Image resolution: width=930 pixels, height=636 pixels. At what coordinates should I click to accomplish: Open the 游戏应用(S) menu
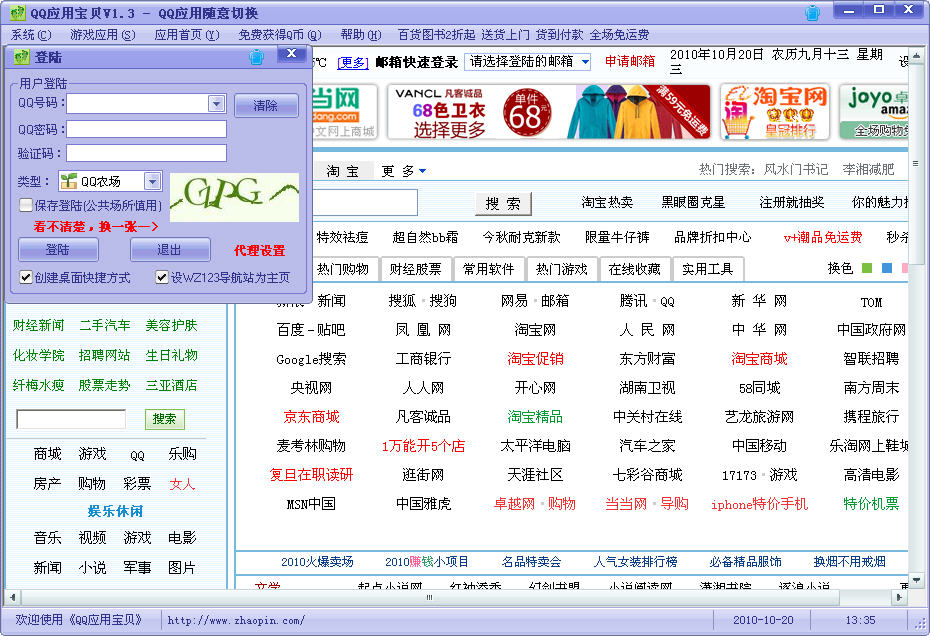tap(103, 35)
